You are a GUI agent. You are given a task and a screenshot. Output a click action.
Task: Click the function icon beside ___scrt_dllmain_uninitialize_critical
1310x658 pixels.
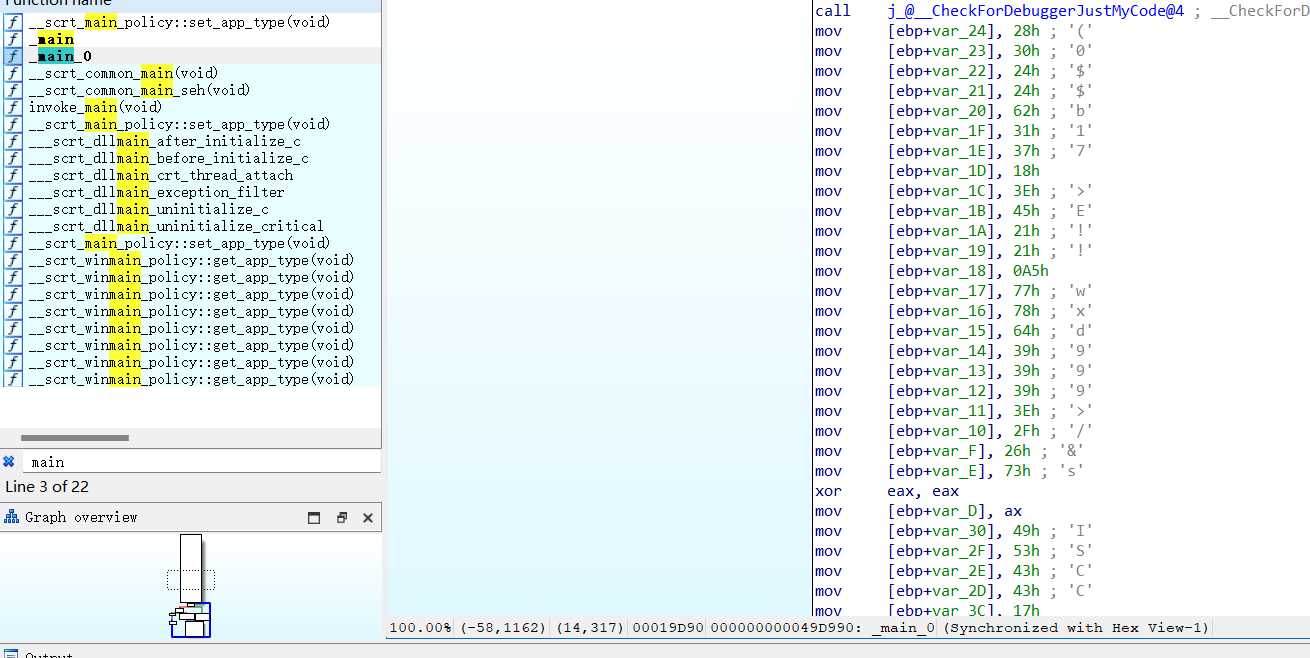(13, 226)
